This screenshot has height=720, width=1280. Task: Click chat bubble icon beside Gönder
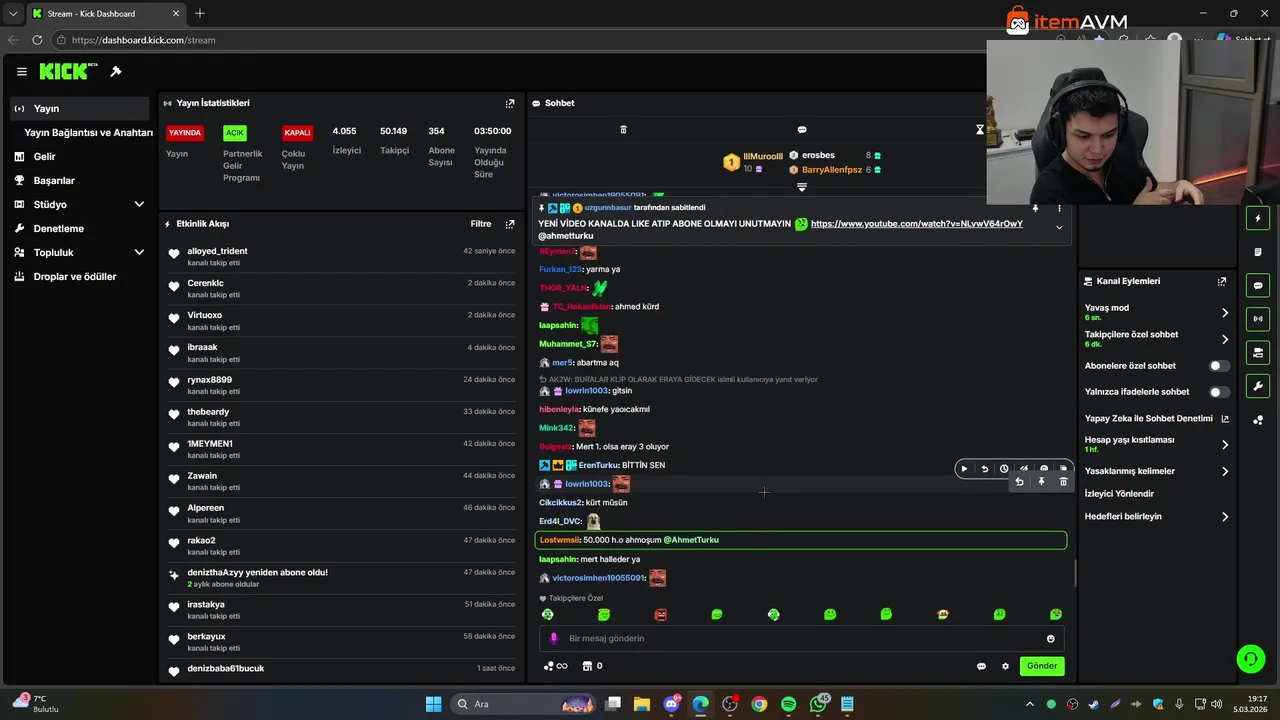(981, 666)
